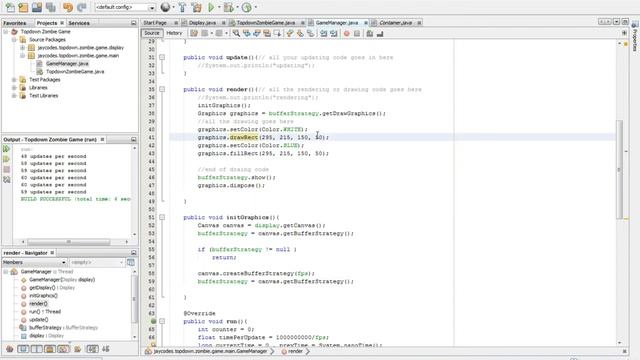
Task: Expand the Libraries node
Action: [x=14, y=88]
